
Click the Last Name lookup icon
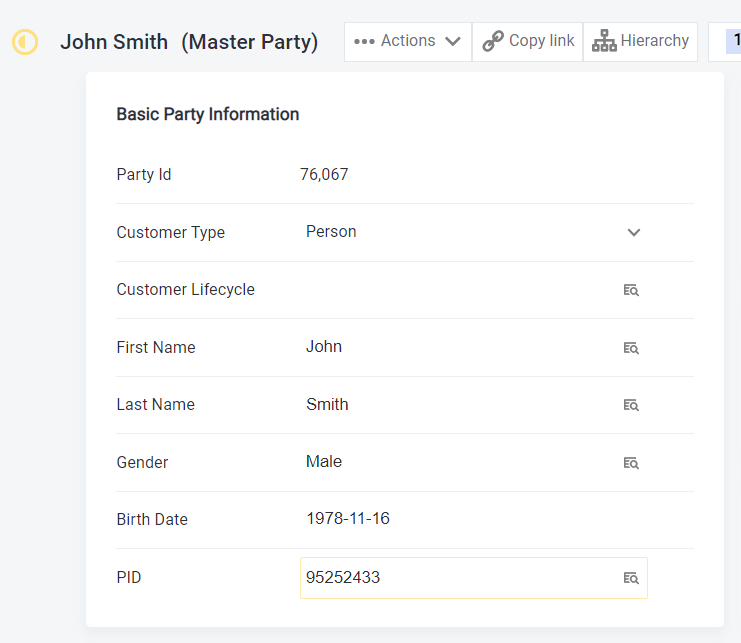tap(631, 405)
